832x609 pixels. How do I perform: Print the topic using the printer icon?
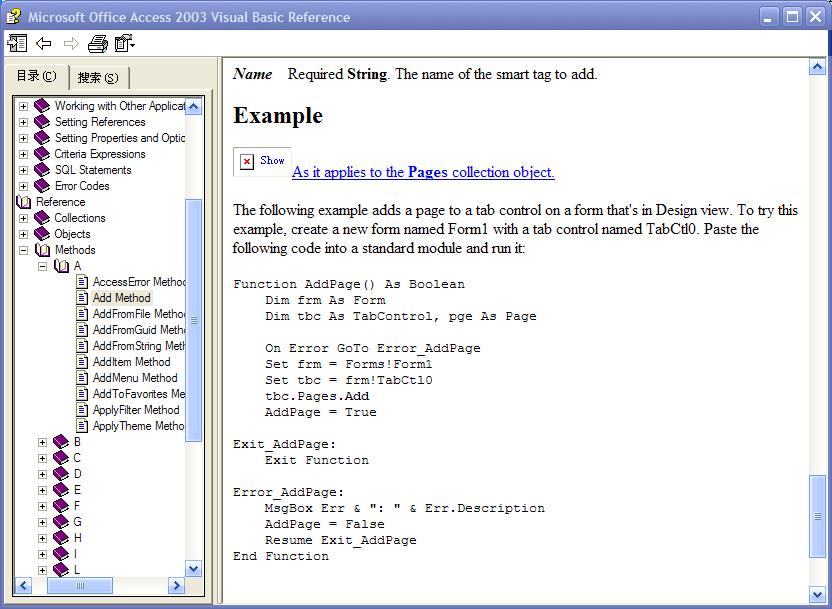(98, 44)
